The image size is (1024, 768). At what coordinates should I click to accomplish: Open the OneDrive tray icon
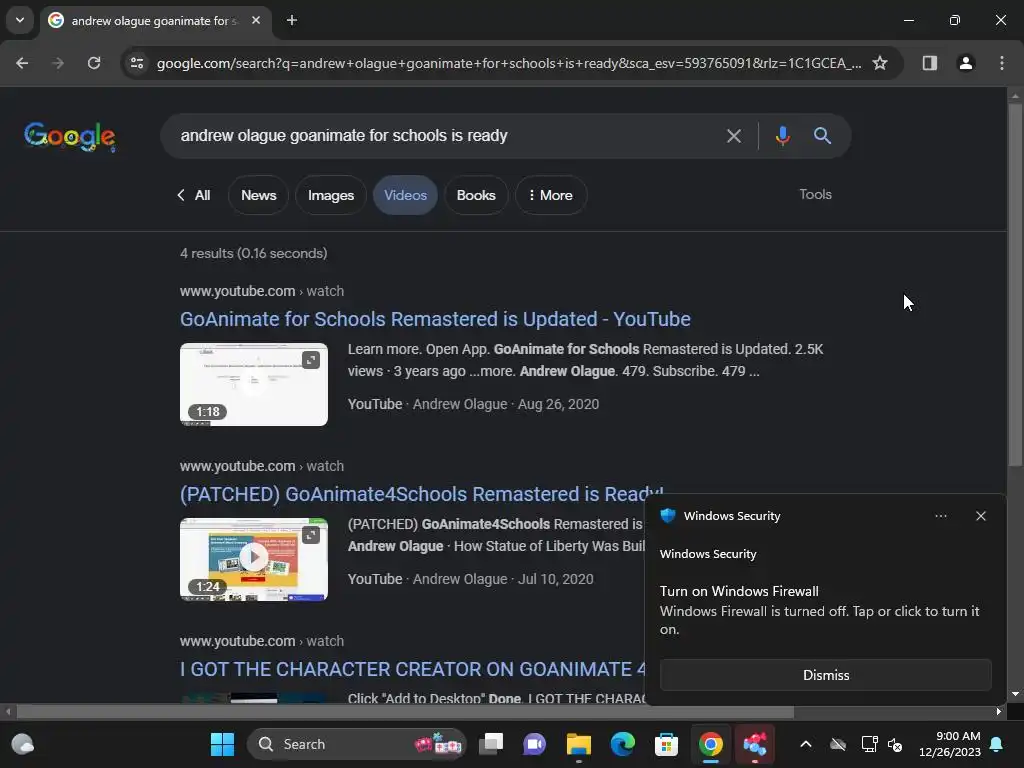pyautogui.click(x=838, y=744)
